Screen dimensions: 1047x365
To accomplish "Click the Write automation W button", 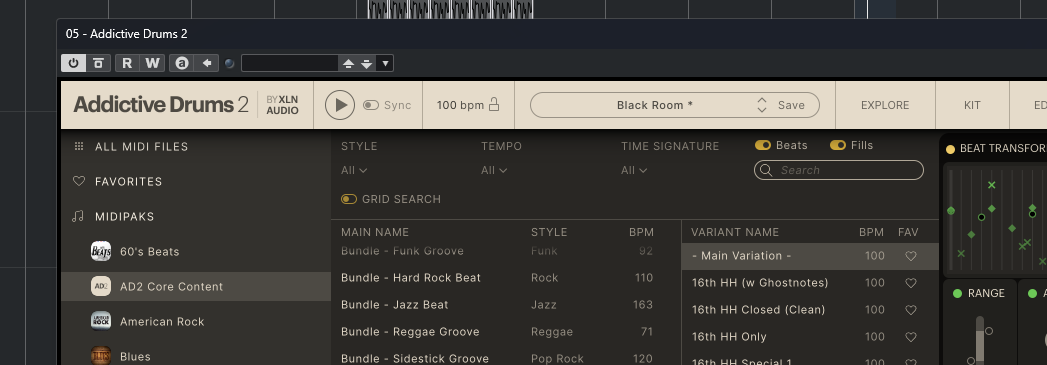I will [152, 63].
